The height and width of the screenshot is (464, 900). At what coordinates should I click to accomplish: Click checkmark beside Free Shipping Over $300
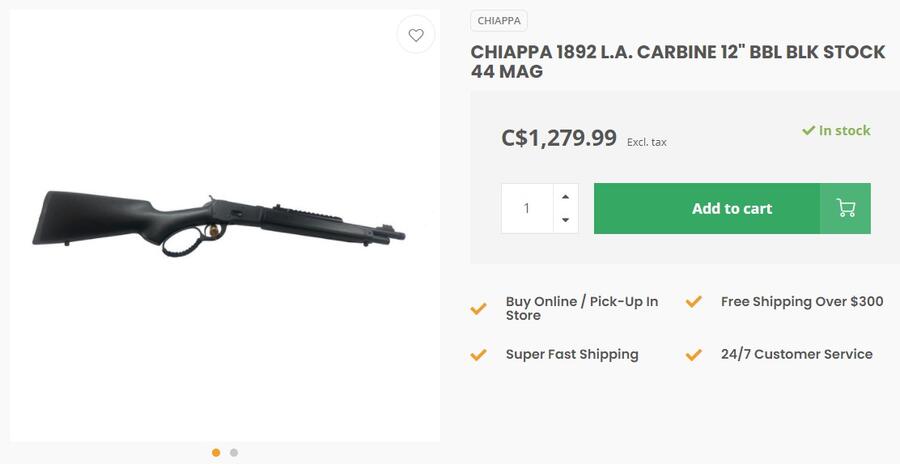[694, 302]
